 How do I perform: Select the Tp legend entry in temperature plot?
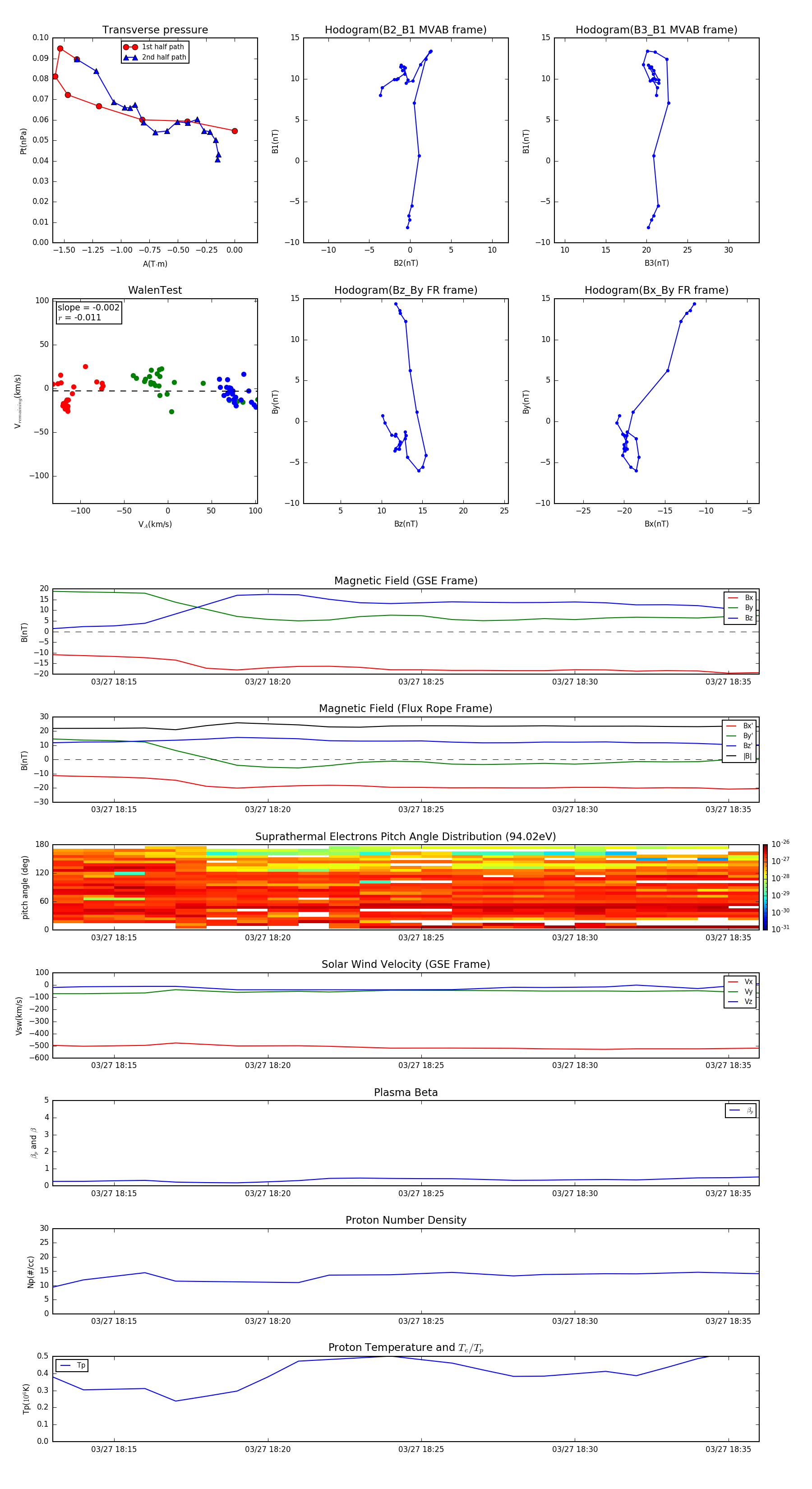(x=72, y=1365)
